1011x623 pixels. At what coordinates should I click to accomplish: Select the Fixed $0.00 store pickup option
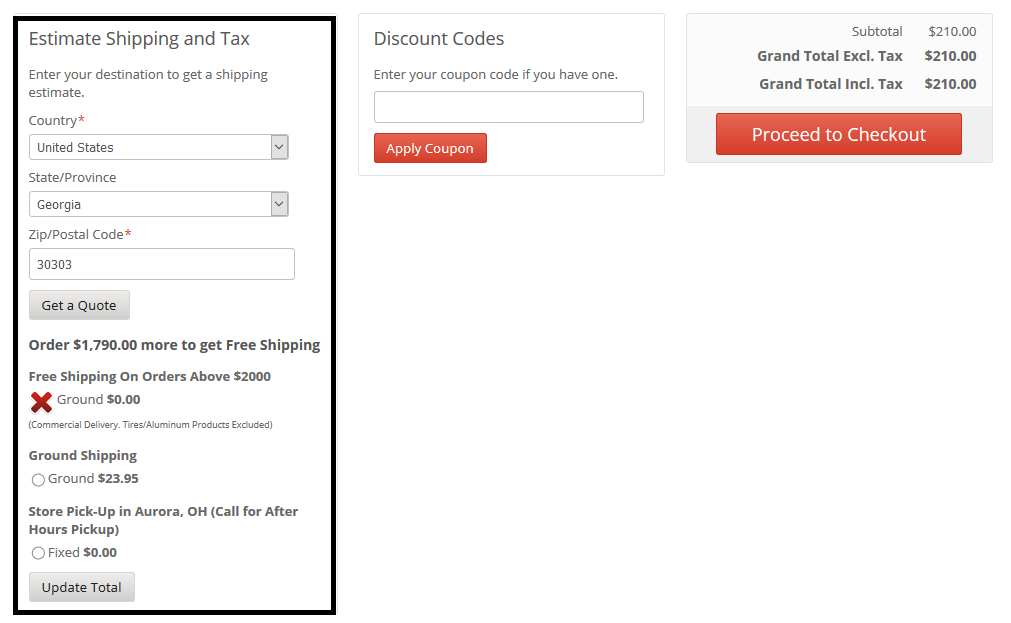click(37, 552)
